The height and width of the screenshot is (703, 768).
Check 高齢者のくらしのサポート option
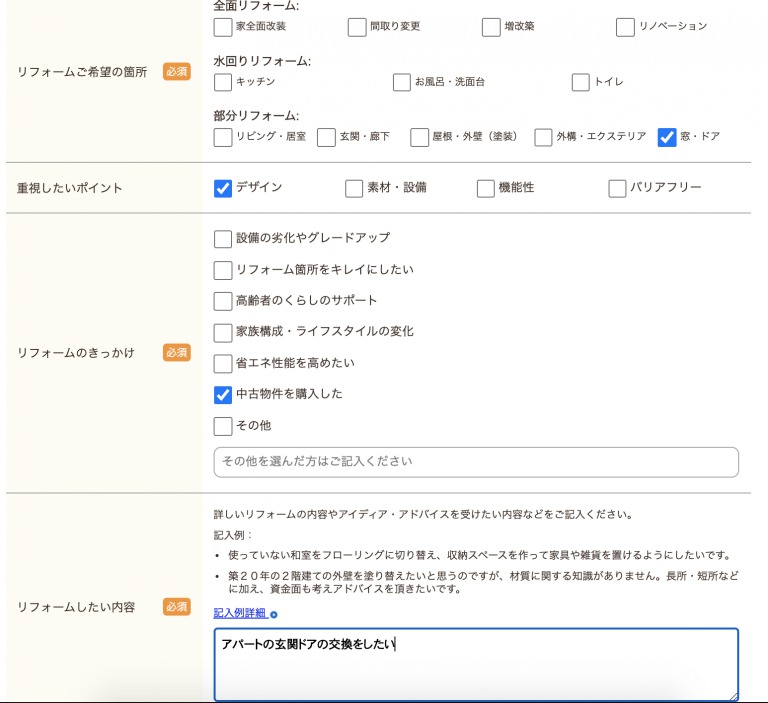(223, 301)
